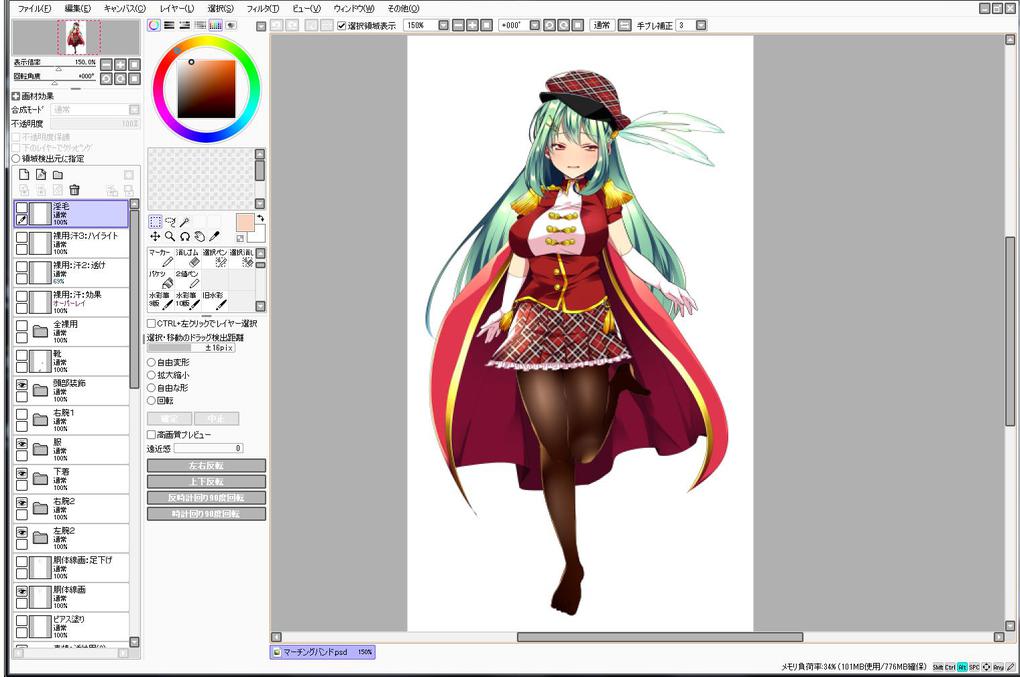Create a new linework layer

coord(41,174)
